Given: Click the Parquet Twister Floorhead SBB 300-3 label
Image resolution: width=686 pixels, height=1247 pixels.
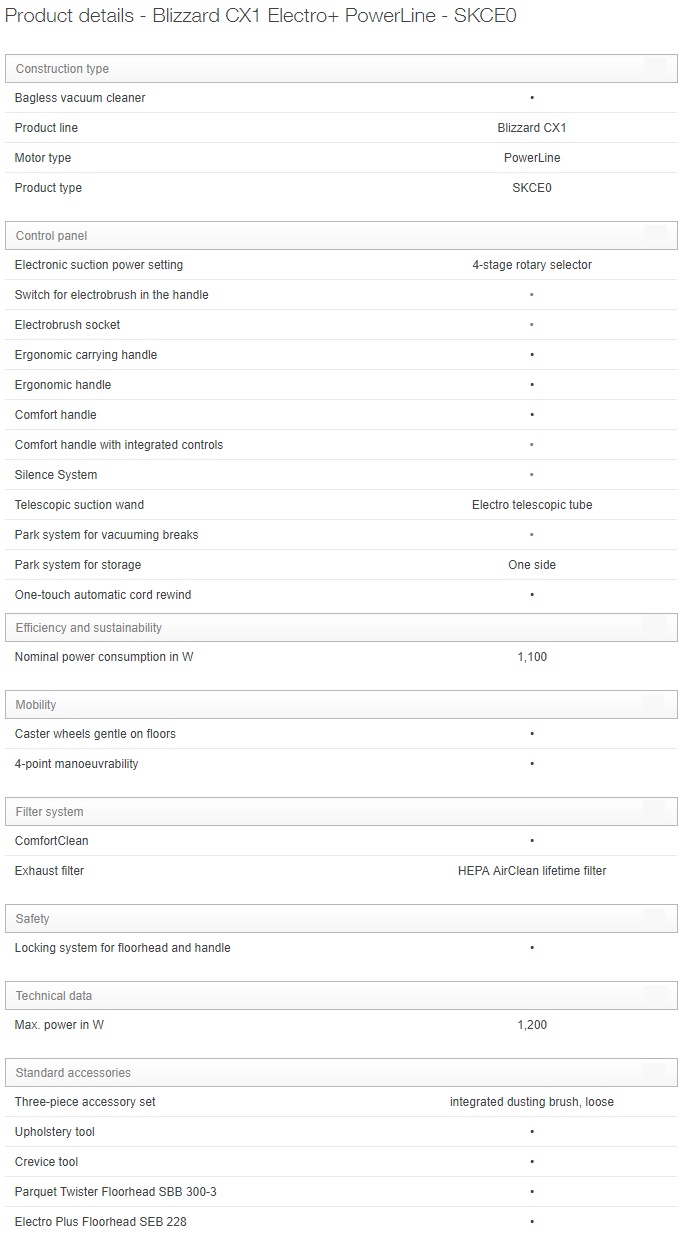Looking at the screenshot, I should tap(115, 1192).
